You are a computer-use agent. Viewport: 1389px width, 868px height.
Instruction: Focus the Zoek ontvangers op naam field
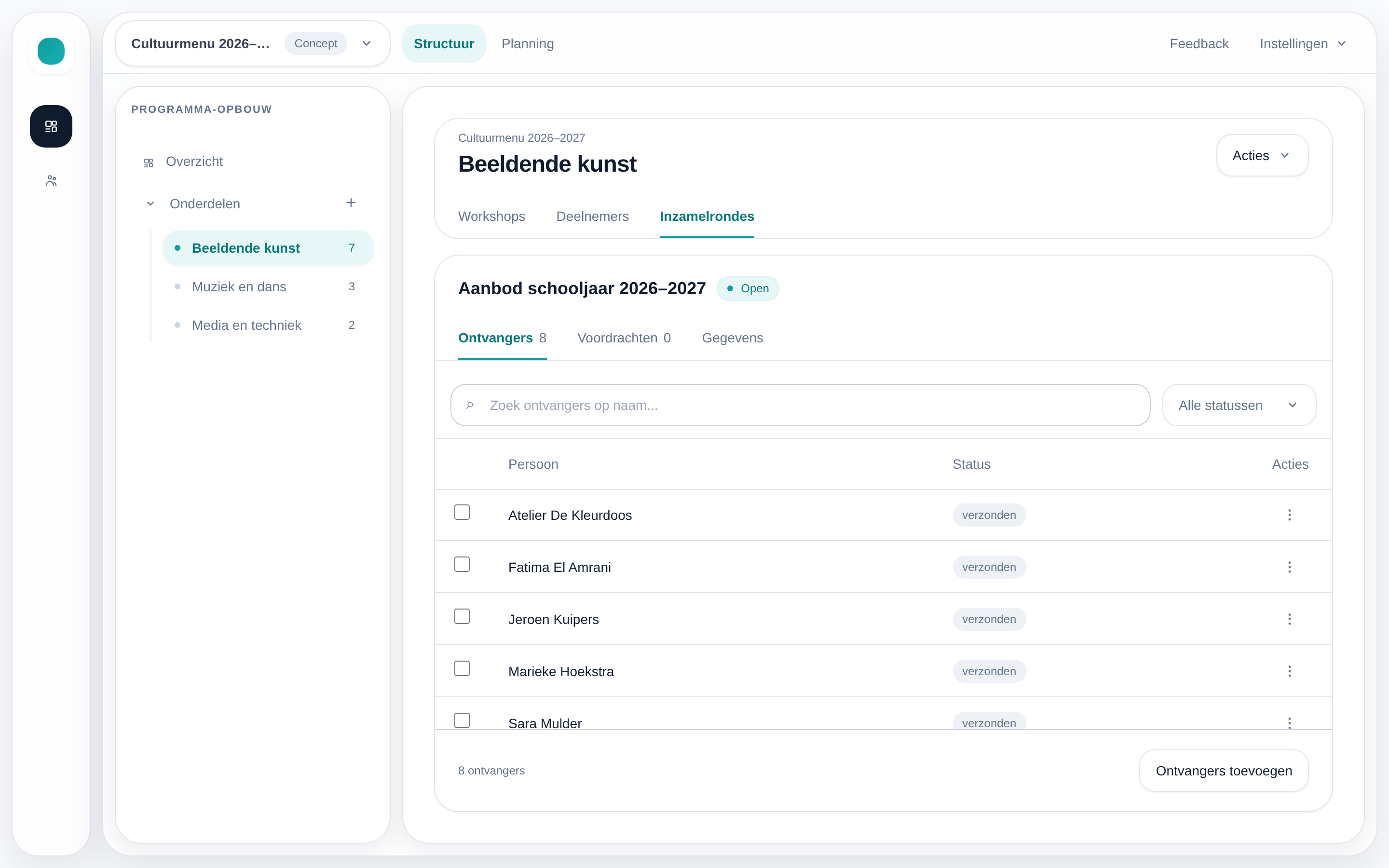point(800,405)
